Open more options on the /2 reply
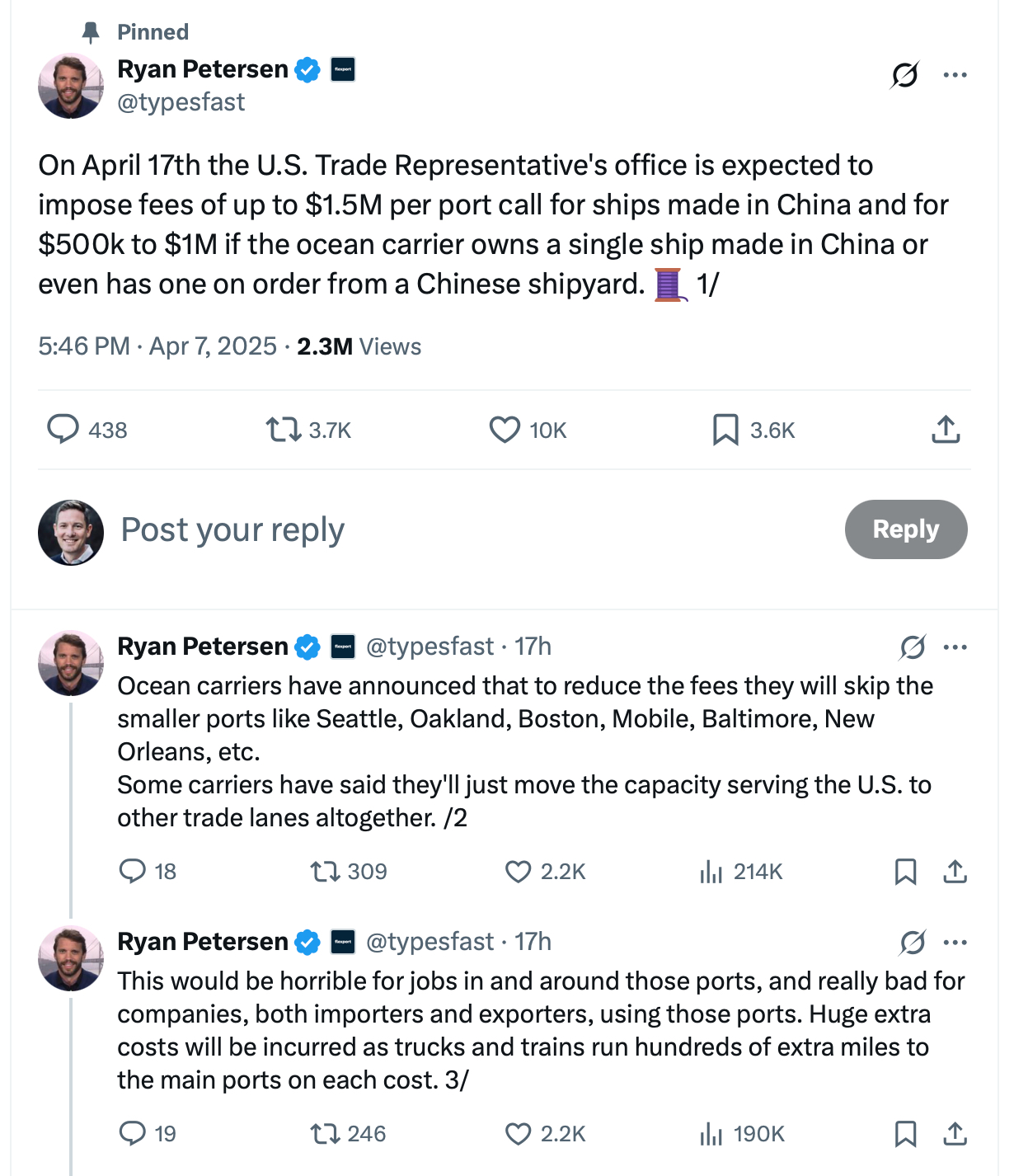 coord(955,647)
